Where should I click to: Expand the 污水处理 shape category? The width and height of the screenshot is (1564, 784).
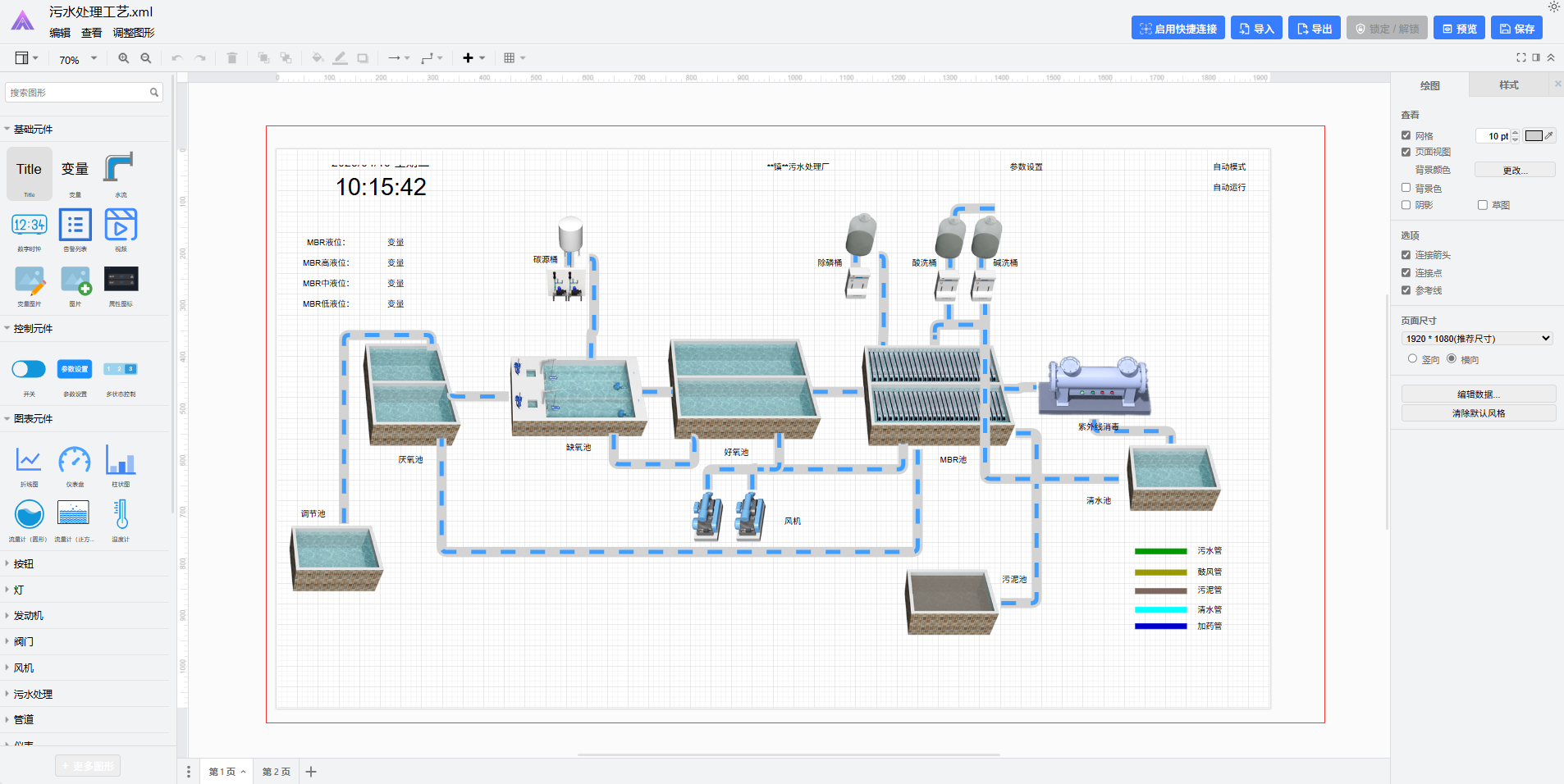pyautogui.click(x=33, y=694)
